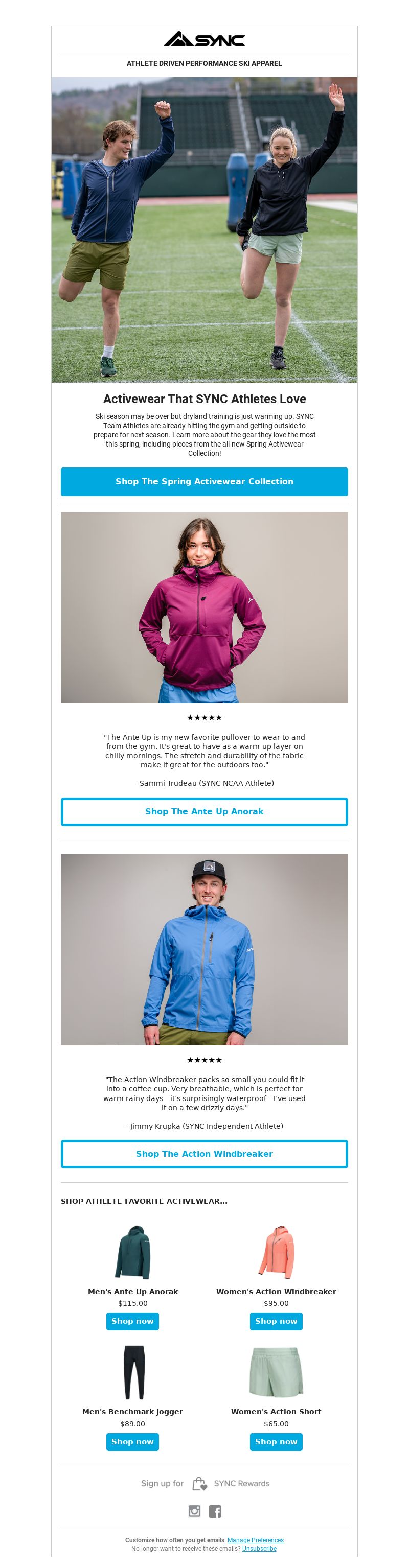
Task: Click the Unsubscribe link
Action: pos(259,1549)
